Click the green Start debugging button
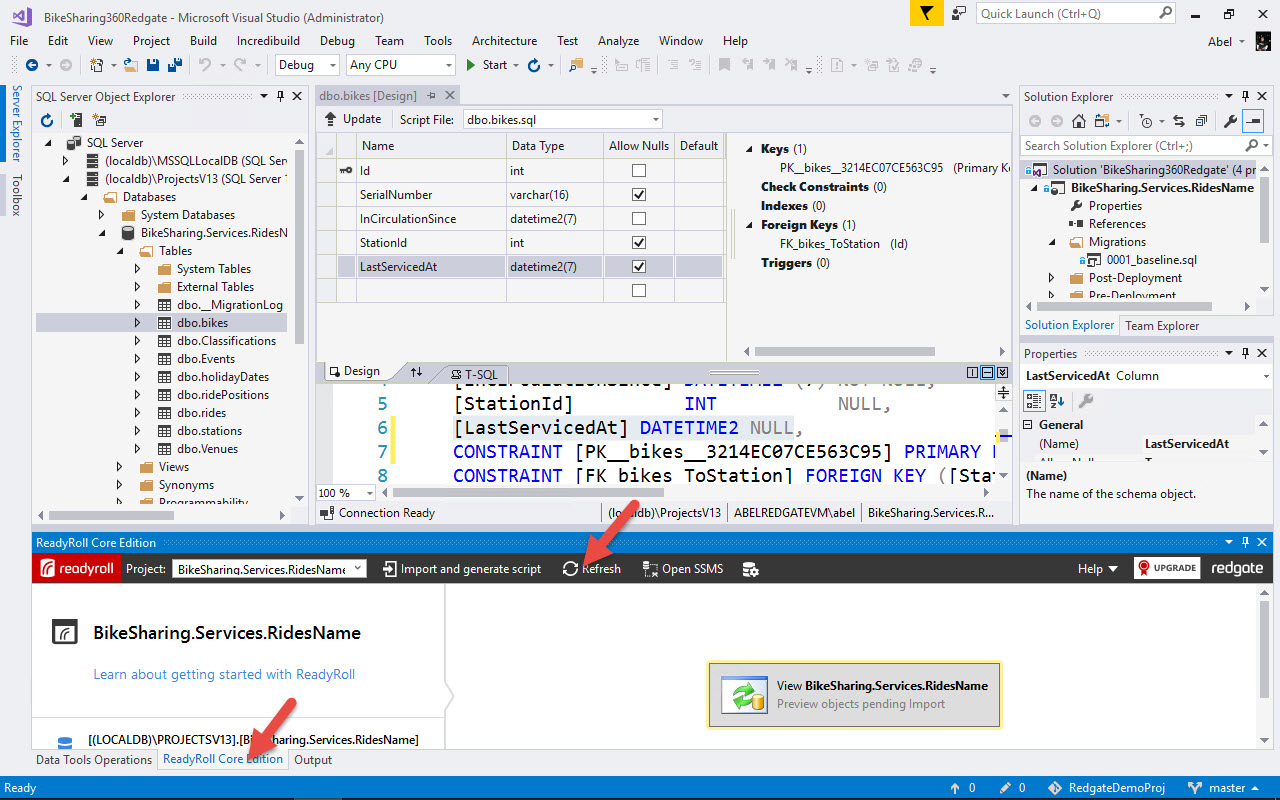Viewport: 1280px width, 800px height. click(x=487, y=65)
